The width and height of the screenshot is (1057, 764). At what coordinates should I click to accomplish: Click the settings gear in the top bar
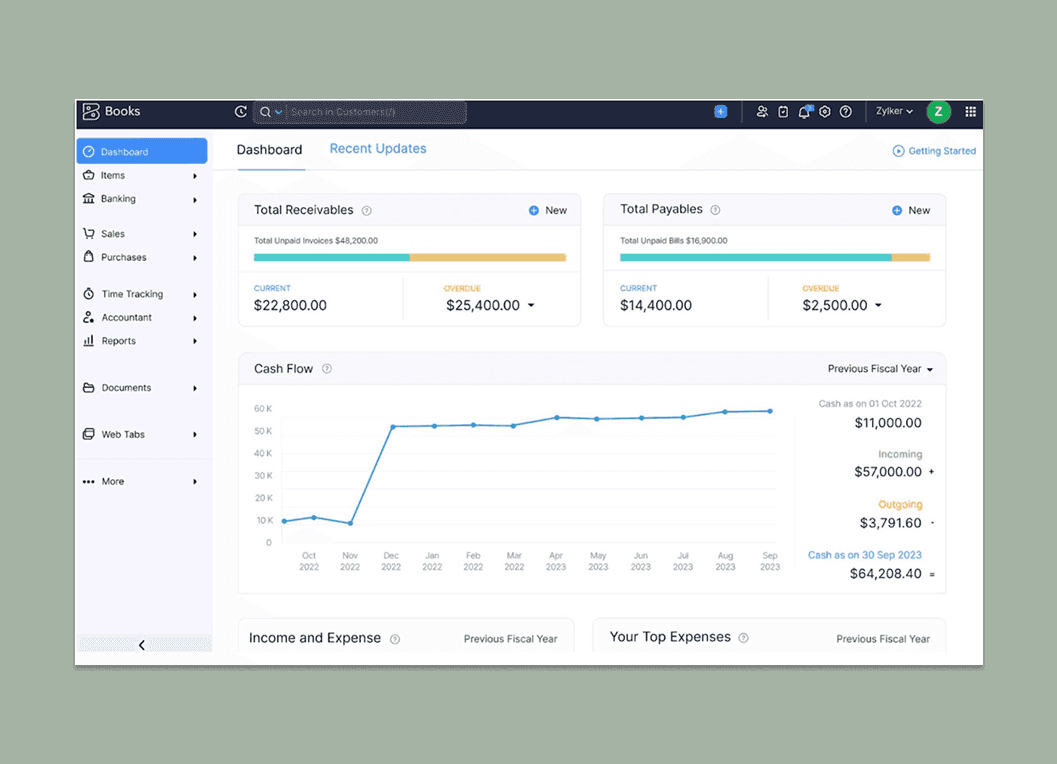point(825,111)
